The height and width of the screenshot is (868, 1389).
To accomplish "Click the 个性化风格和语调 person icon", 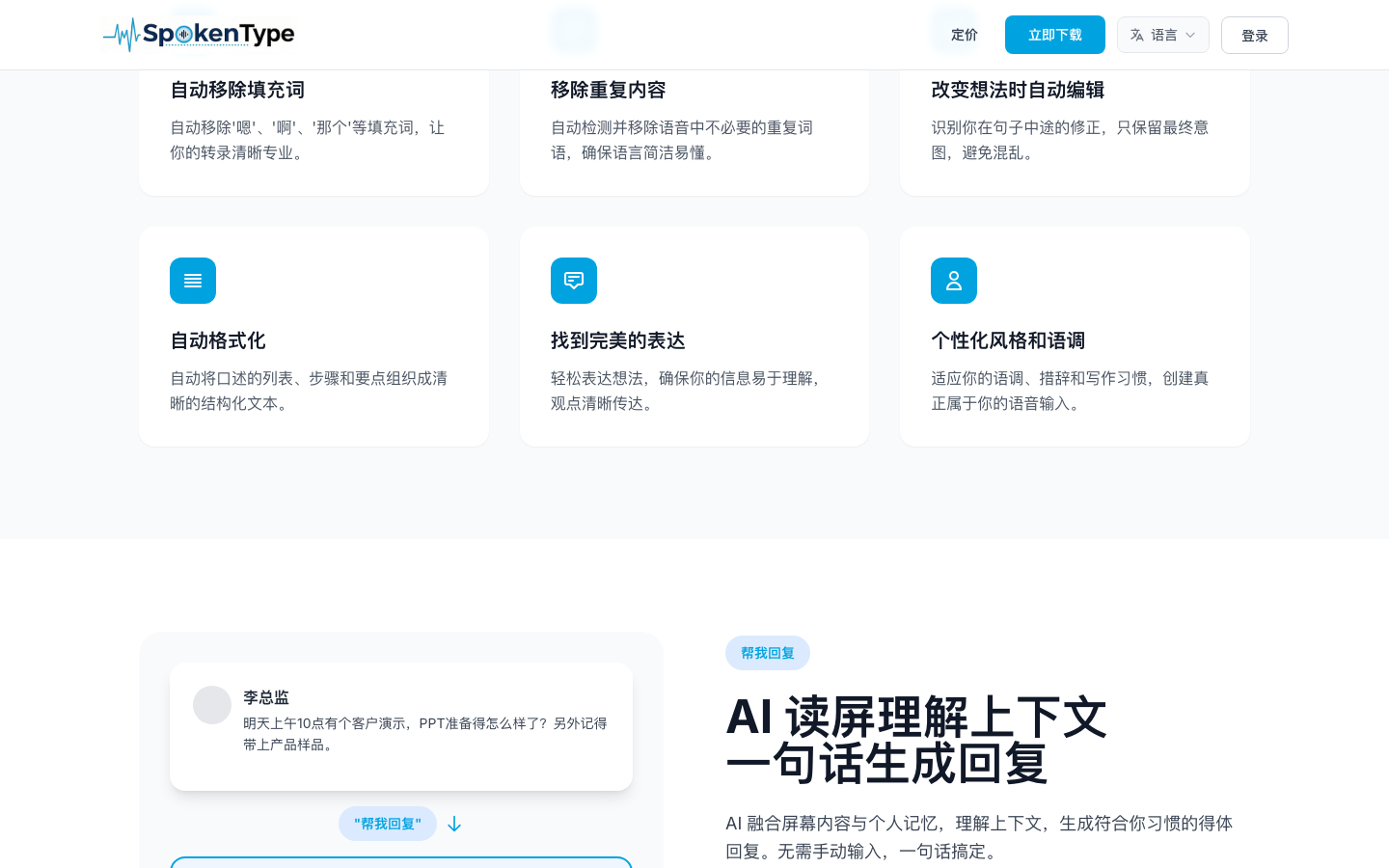I will (x=954, y=281).
